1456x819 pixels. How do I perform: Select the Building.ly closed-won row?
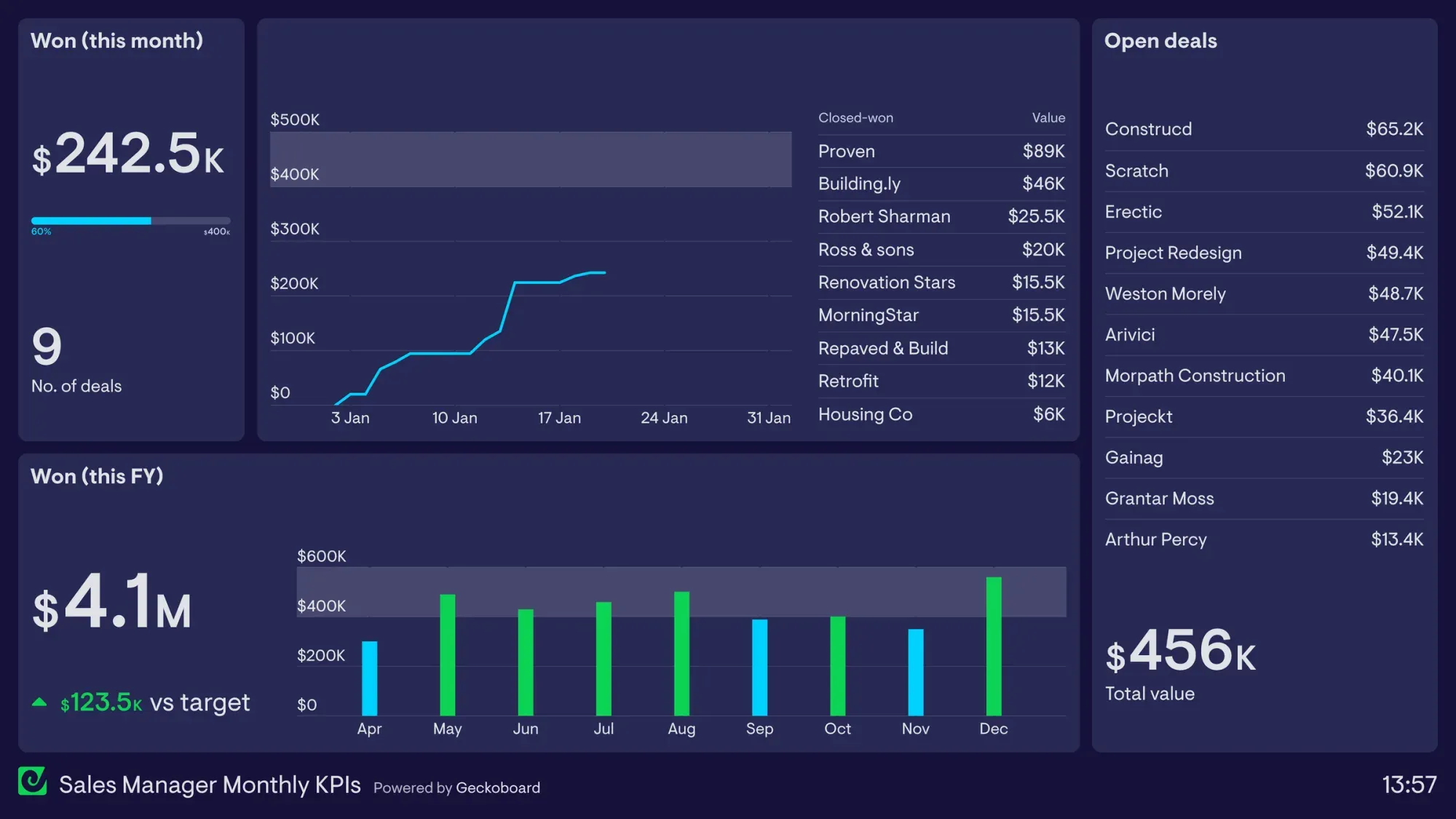click(x=941, y=183)
